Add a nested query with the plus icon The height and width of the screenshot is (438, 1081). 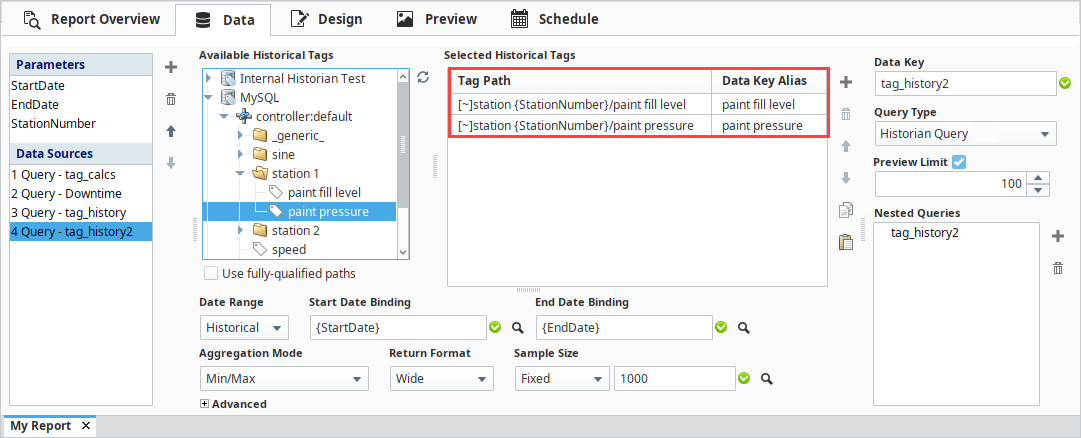(1058, 236)
